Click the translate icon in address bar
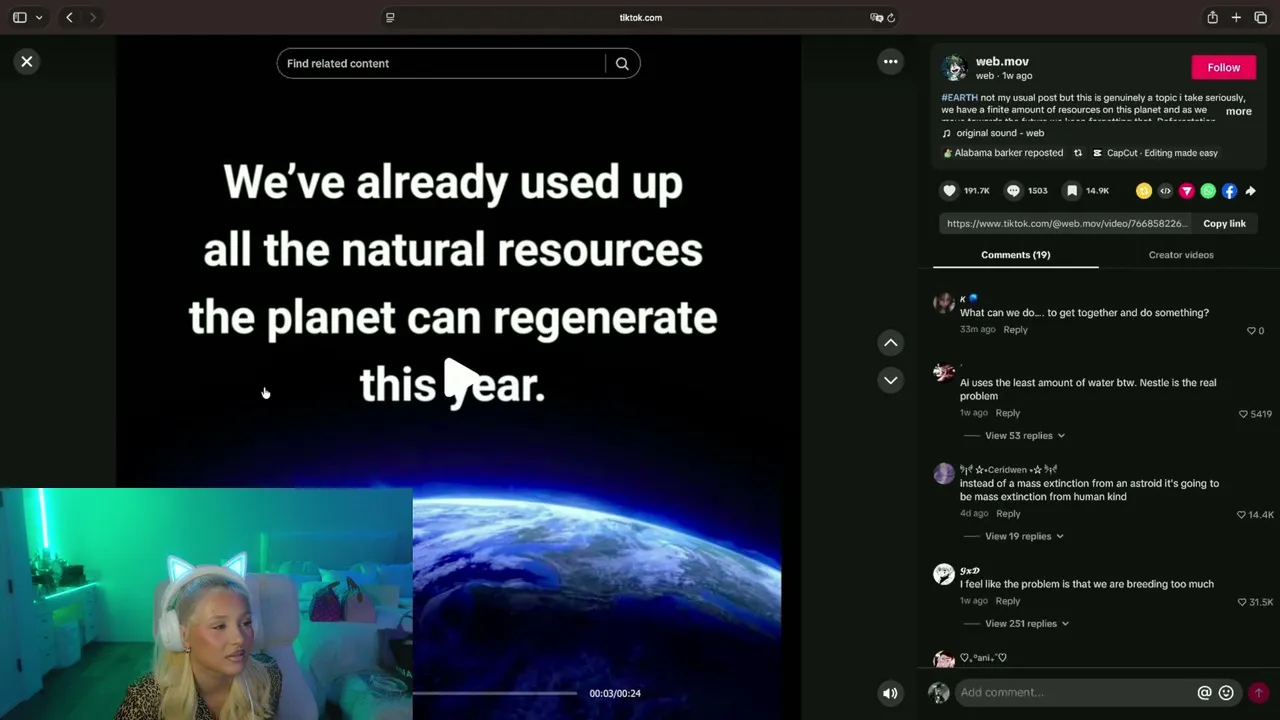The image size is (1280, 720). pyautogui.click(x=876, y=18)
